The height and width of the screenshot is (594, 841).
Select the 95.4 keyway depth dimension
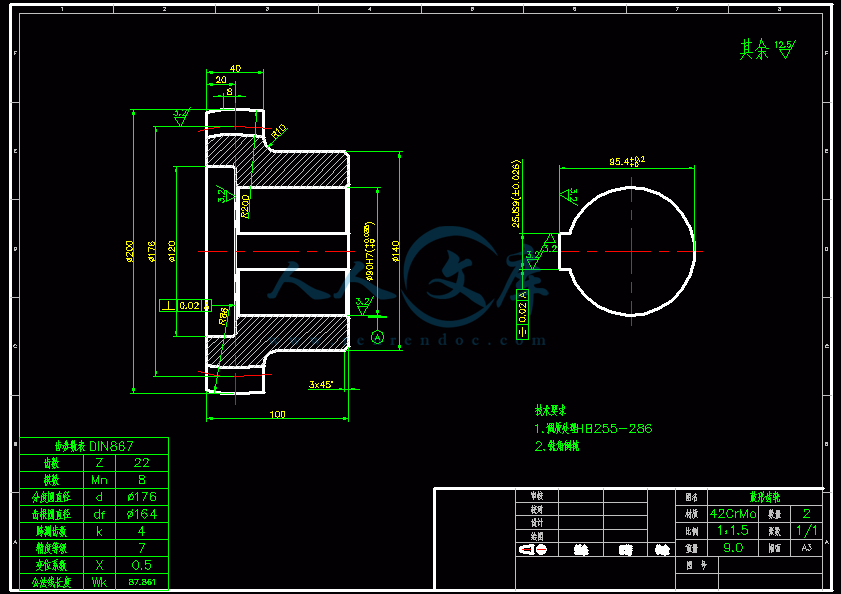click(x=626, y=161)
